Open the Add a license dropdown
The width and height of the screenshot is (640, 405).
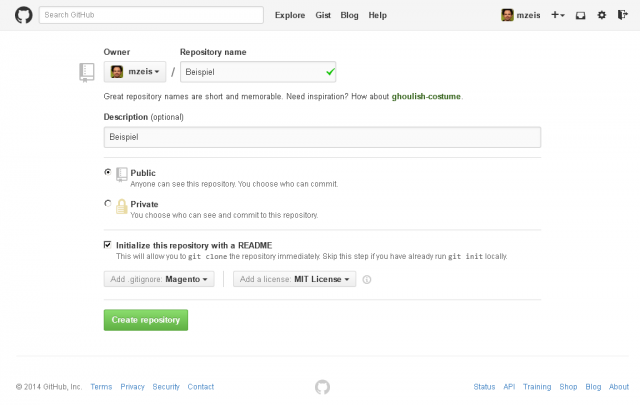point(294,279)
